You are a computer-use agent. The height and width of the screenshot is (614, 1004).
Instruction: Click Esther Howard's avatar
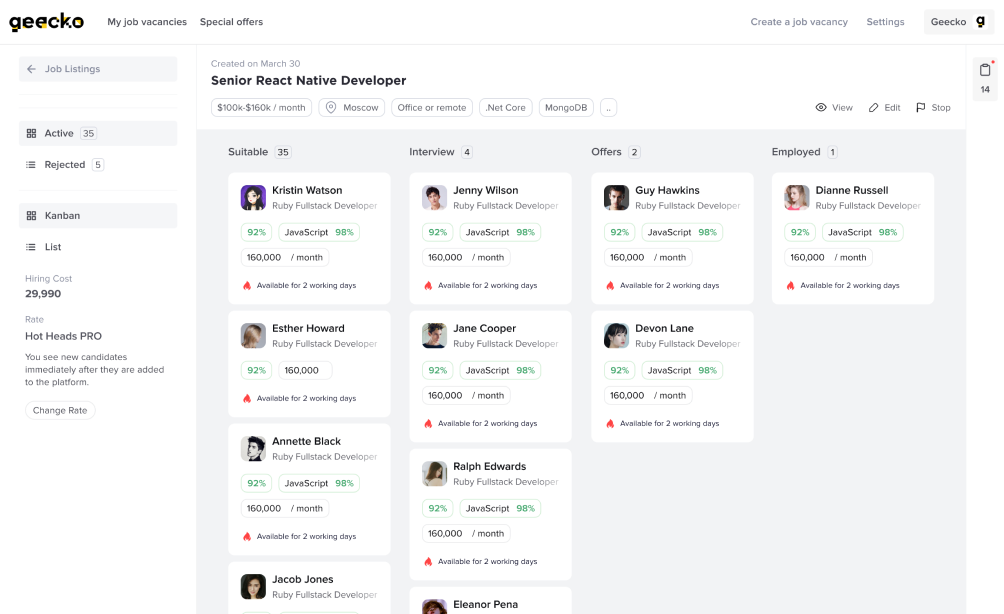[x=253, y=335]
